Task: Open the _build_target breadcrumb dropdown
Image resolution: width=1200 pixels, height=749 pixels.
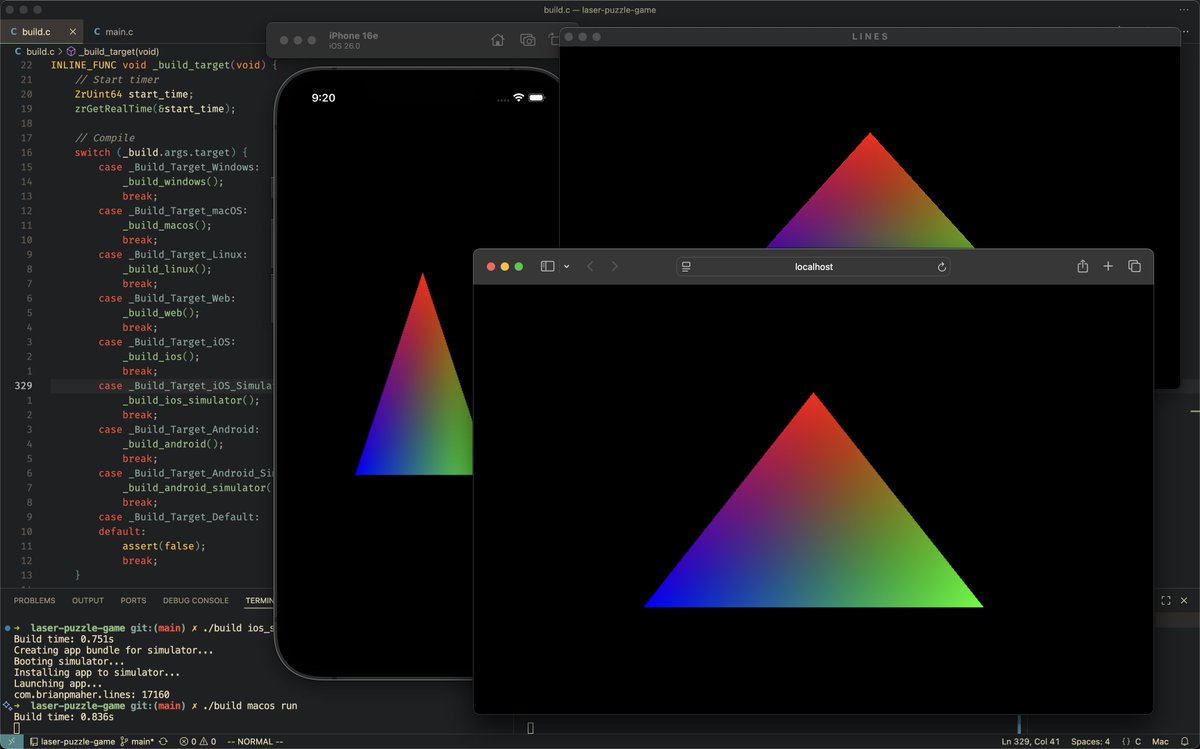Action: click(x=118, y=50)
